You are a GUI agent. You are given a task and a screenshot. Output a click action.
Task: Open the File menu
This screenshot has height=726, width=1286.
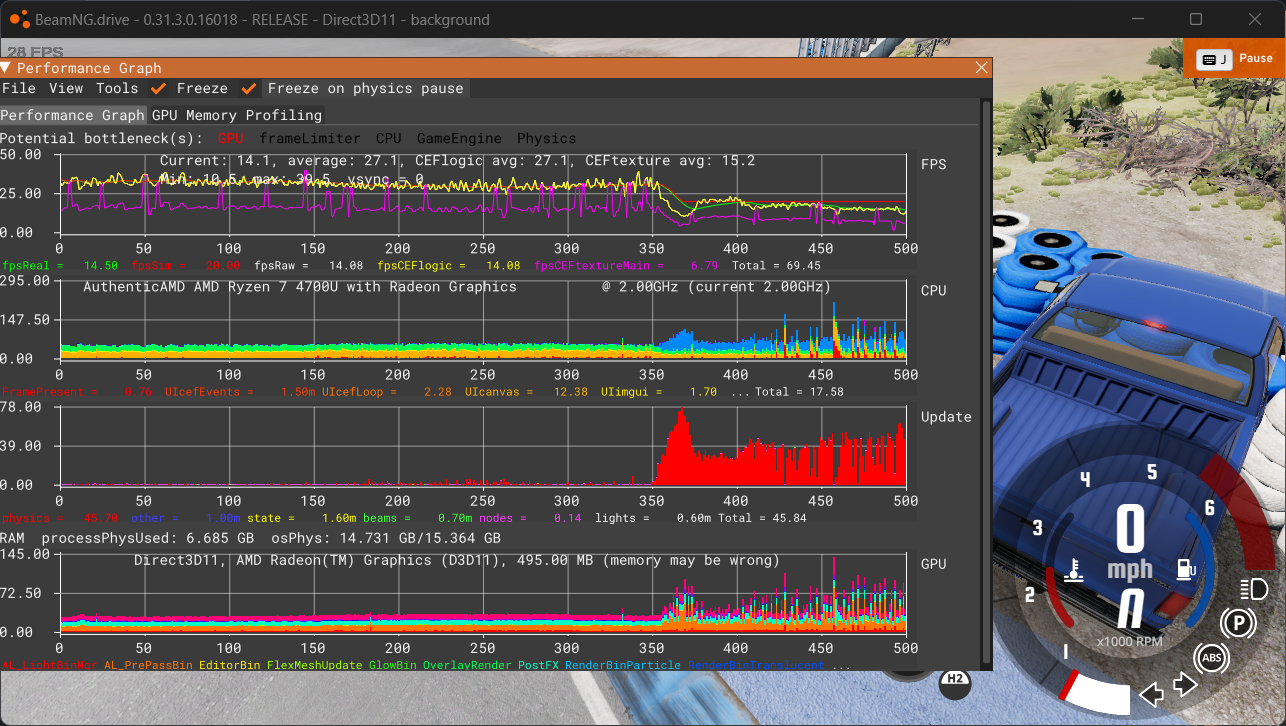point(19,88)
